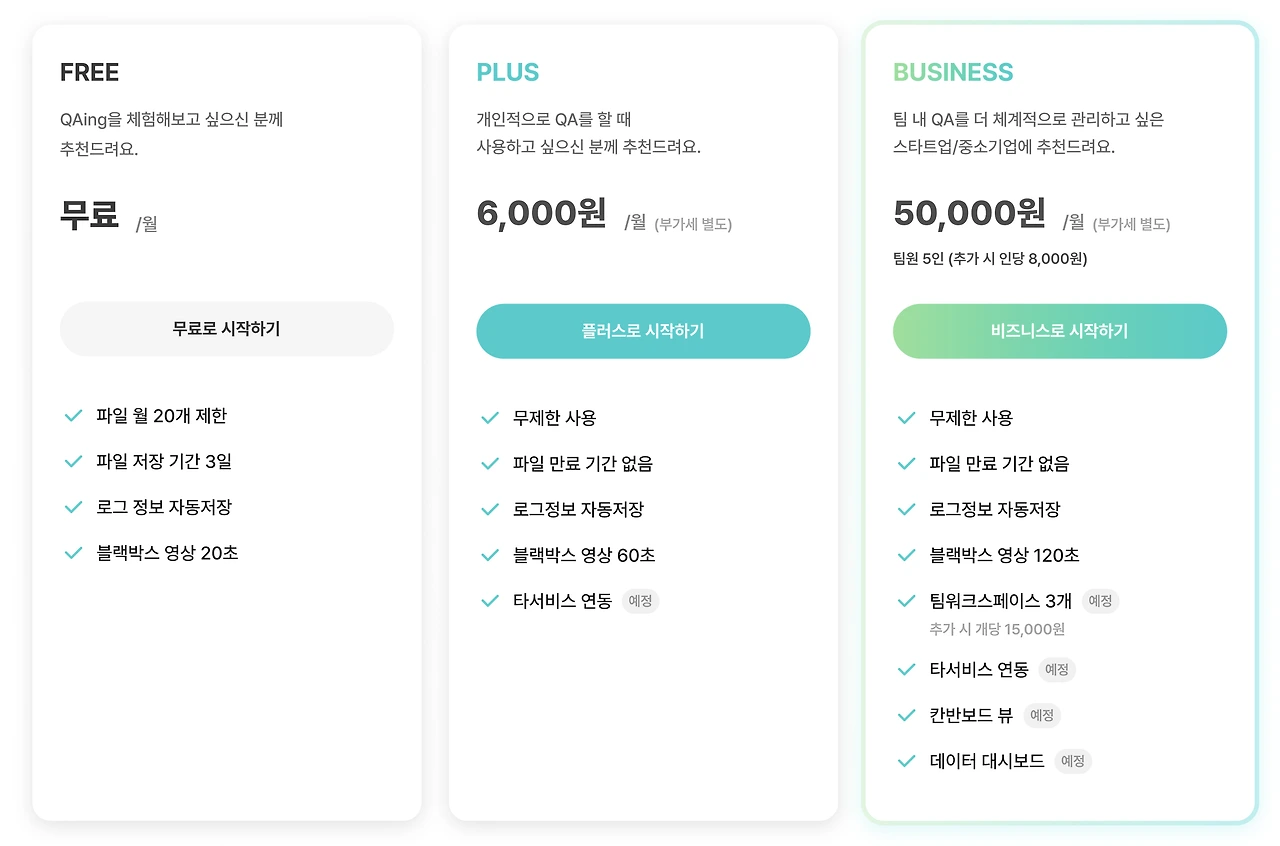
Task: Click the 예정 badge beside 칸반보드 뷰
Action: (1042, 715)
